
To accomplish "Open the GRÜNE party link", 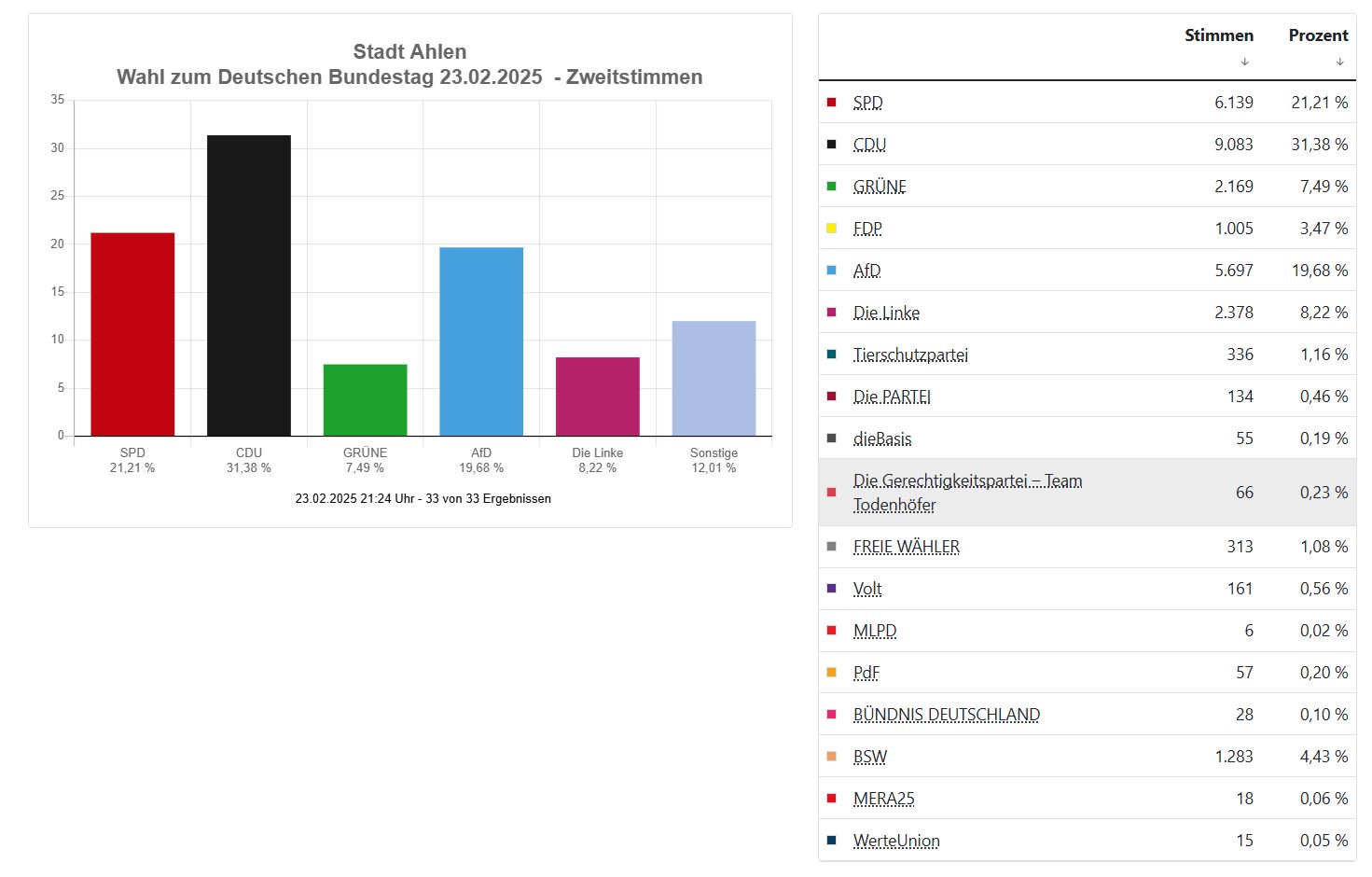I will click(x=880, y=187).
